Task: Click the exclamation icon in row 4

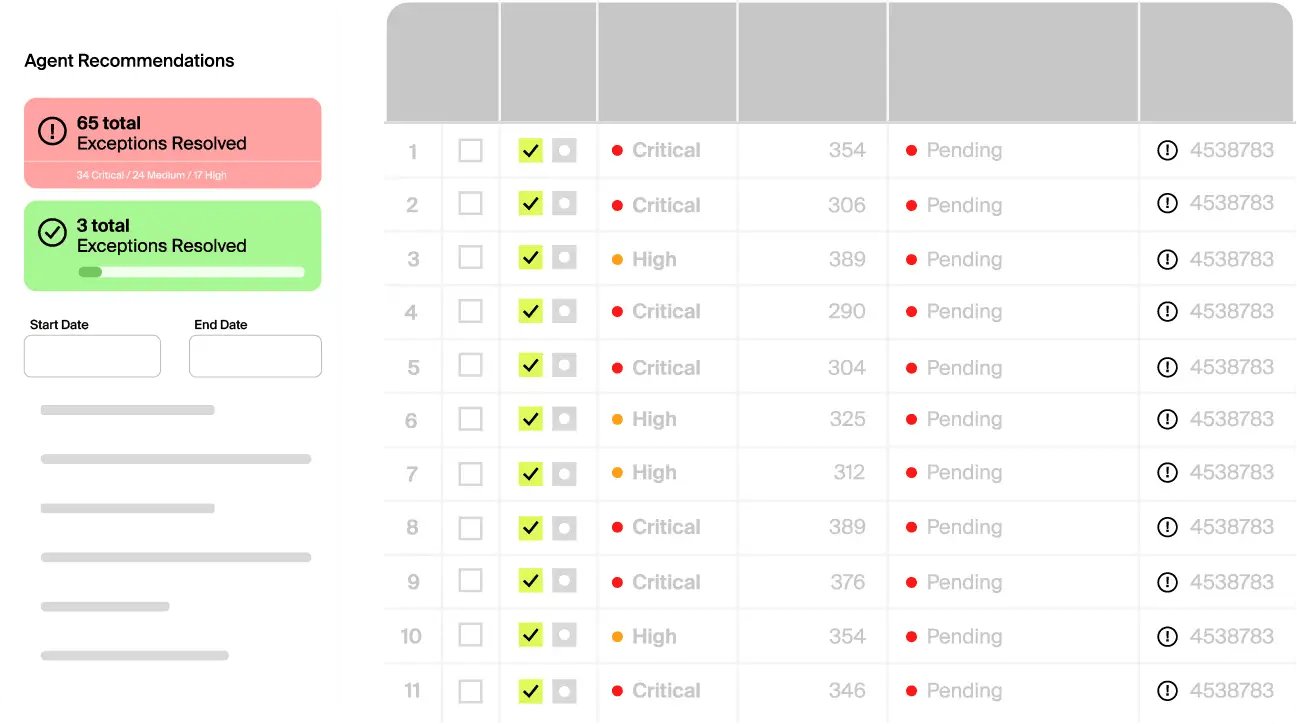Action: pos(1167,312)
